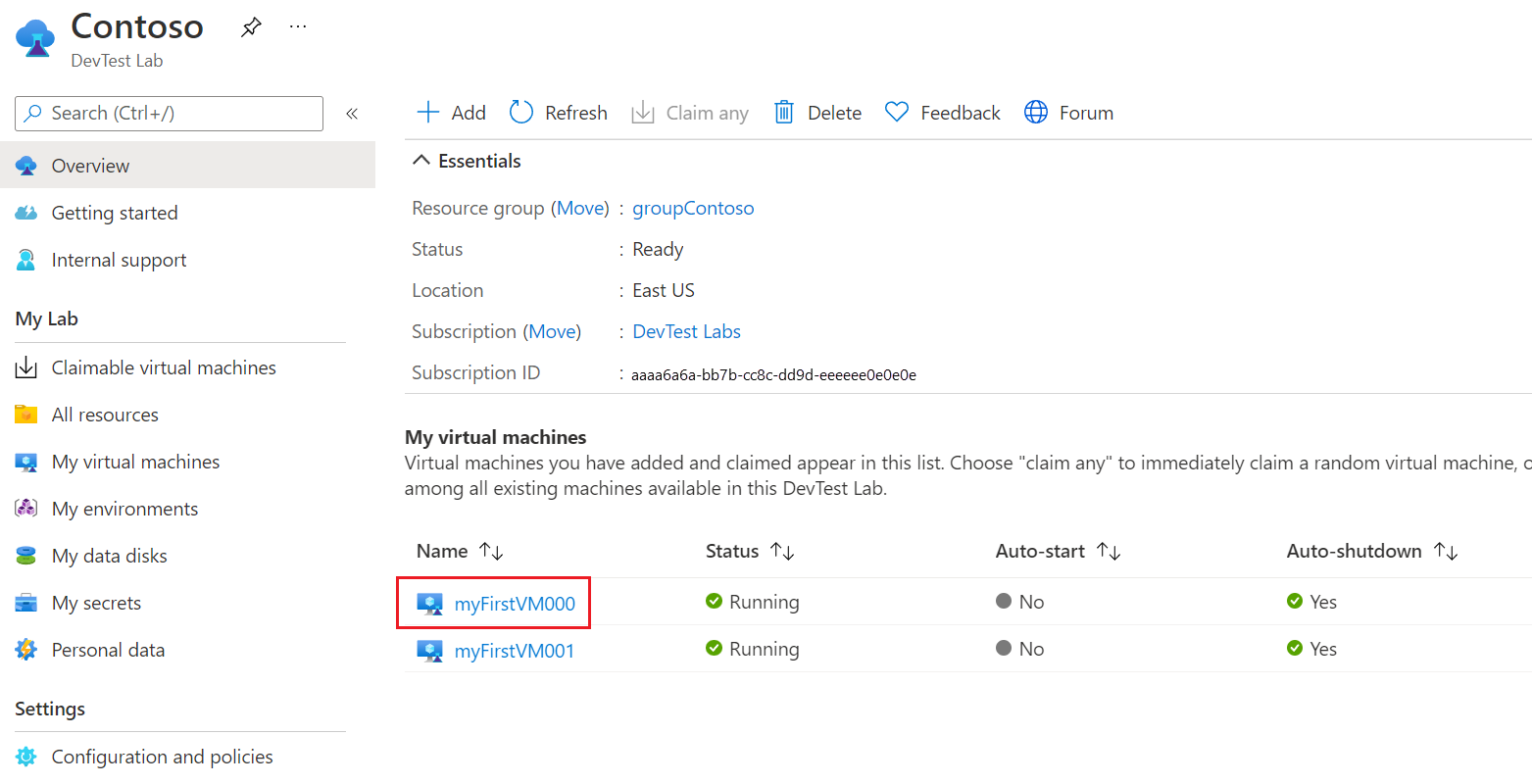Click the Add plus icon
The height and width of the screenshot is (784, 1532).
coord(428,113)
